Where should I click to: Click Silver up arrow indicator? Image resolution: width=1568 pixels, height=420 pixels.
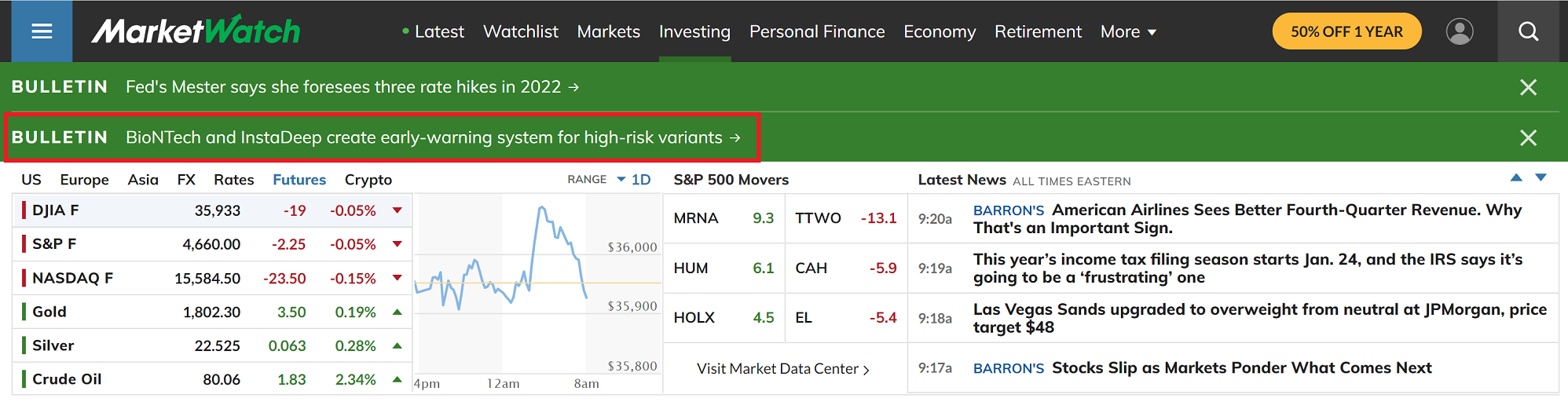click(397, 345)
